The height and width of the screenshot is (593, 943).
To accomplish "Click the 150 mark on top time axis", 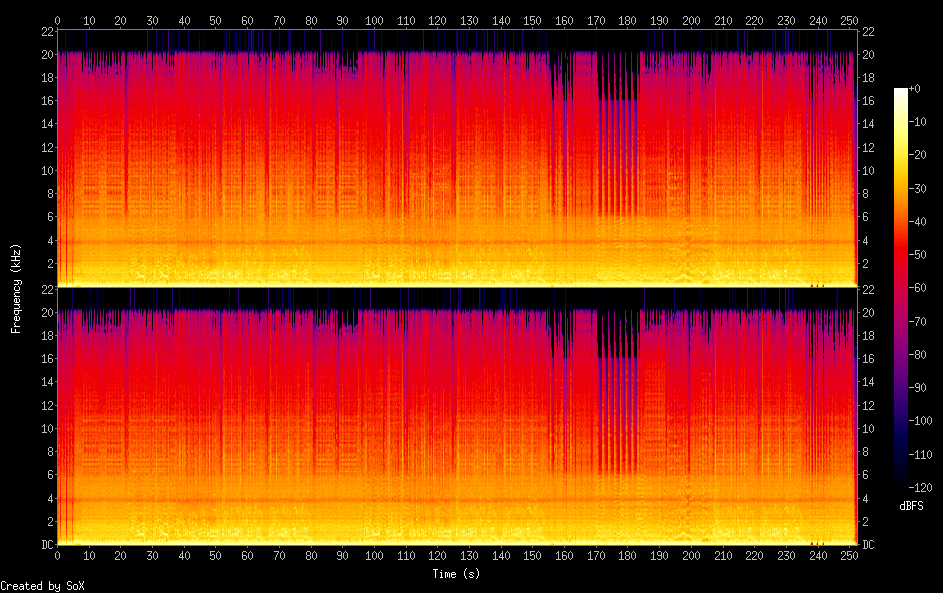I will click(533, 20).
